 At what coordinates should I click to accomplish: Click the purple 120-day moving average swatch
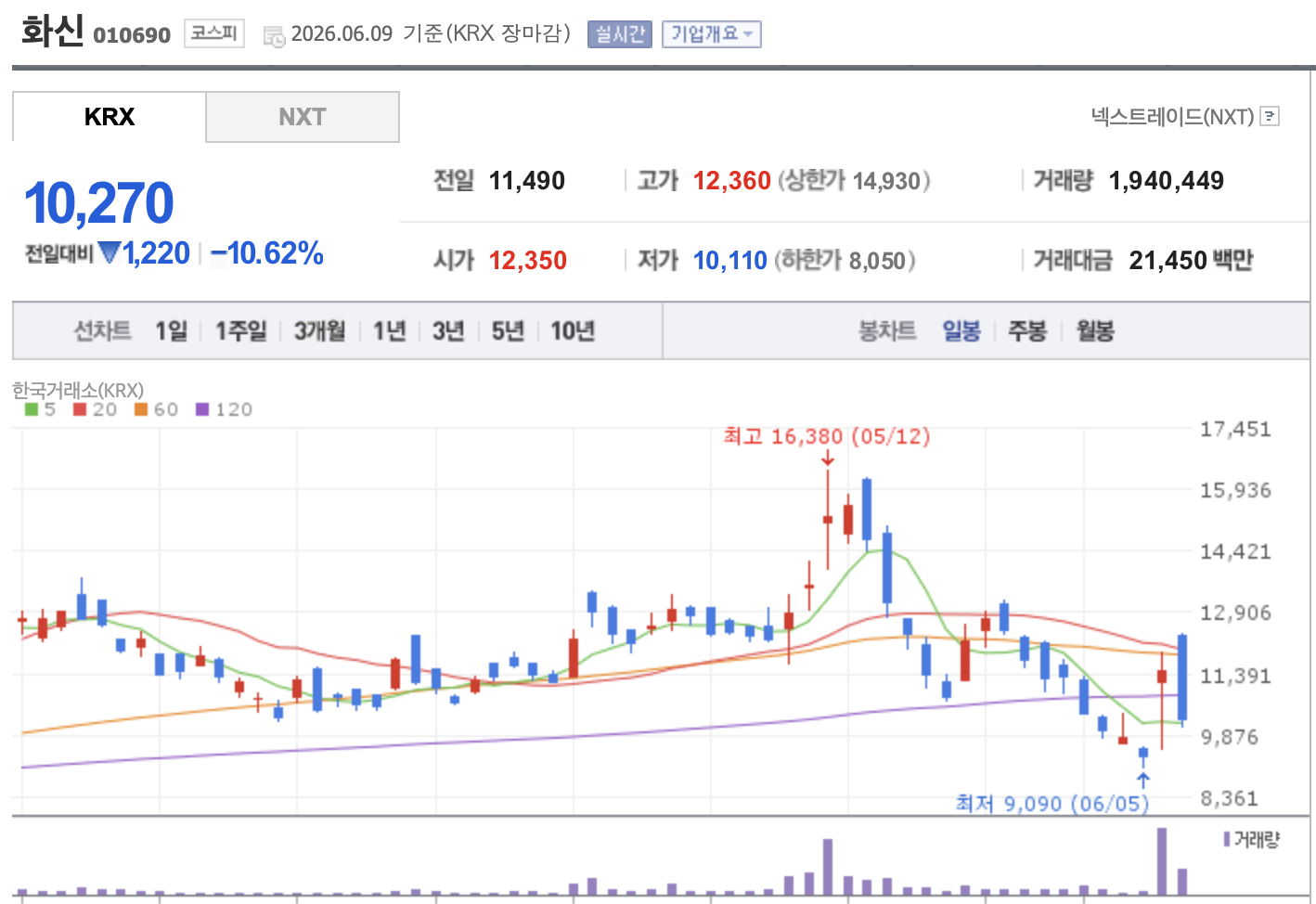point(202,409)
